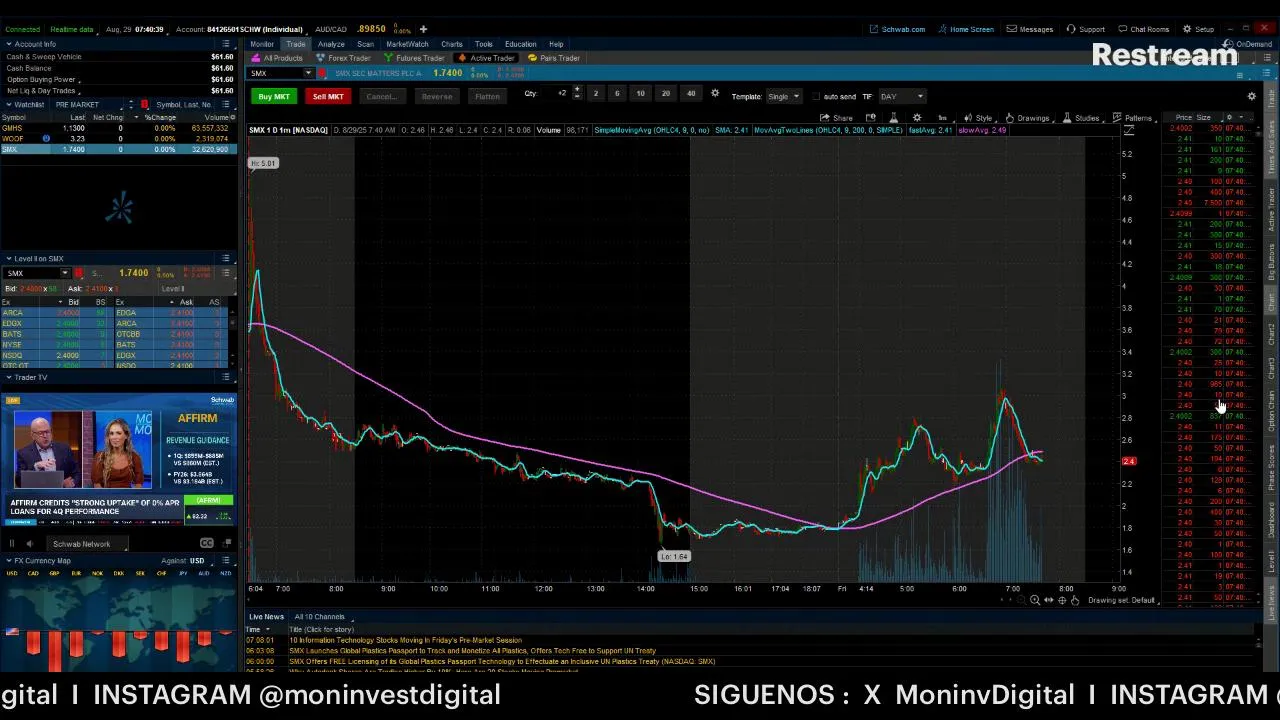Open Messages in the top bar
Viewport: 1280px width, 720px height.
[x=1031, y=29]
